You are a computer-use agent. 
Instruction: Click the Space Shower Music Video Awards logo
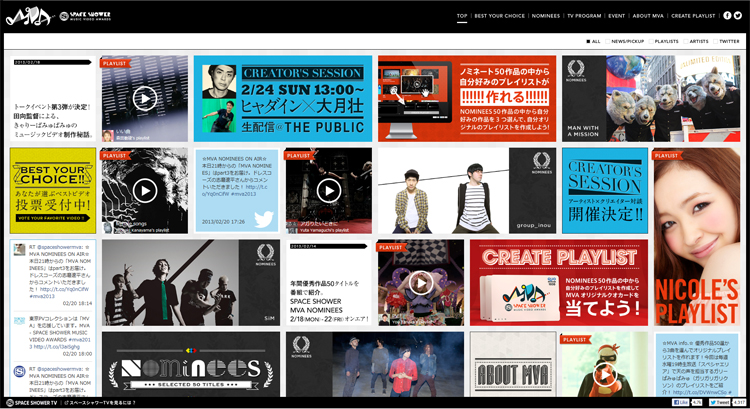86,16
